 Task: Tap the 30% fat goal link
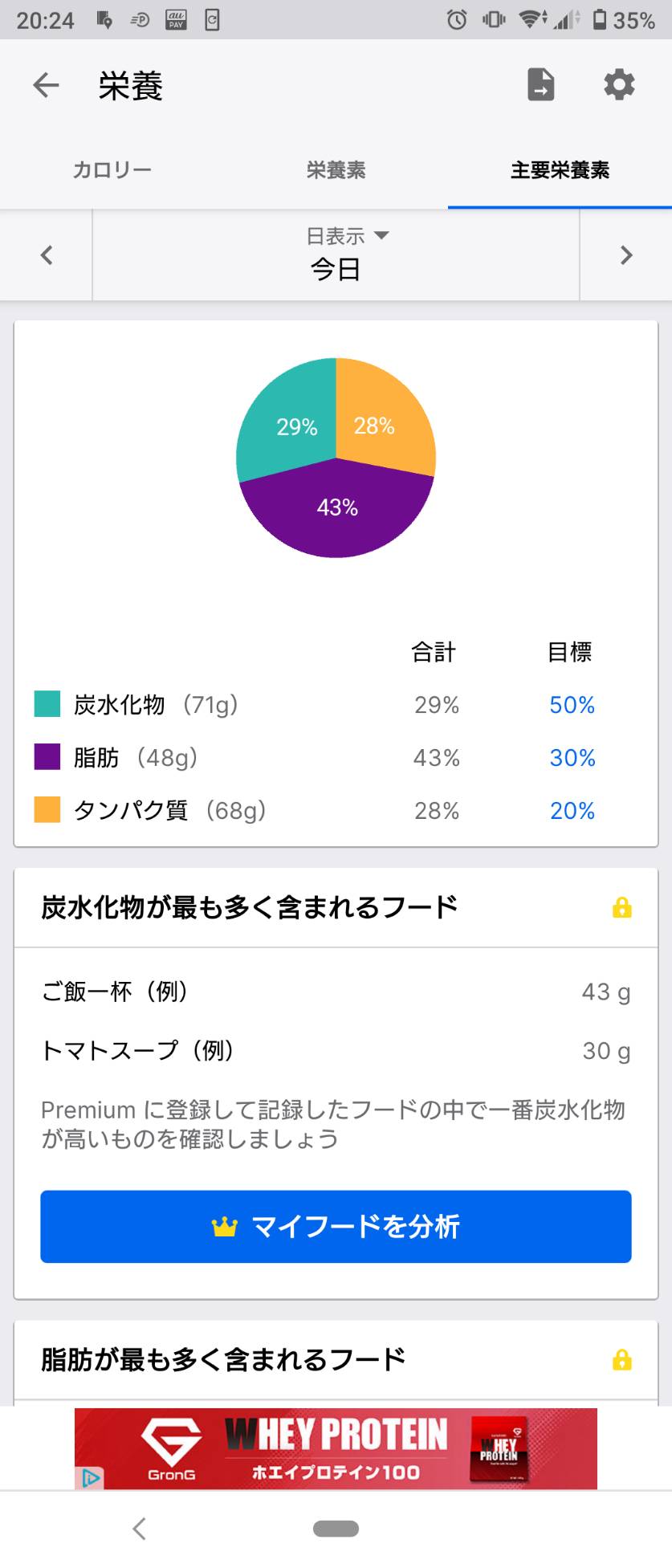click(x=572, y=758)
